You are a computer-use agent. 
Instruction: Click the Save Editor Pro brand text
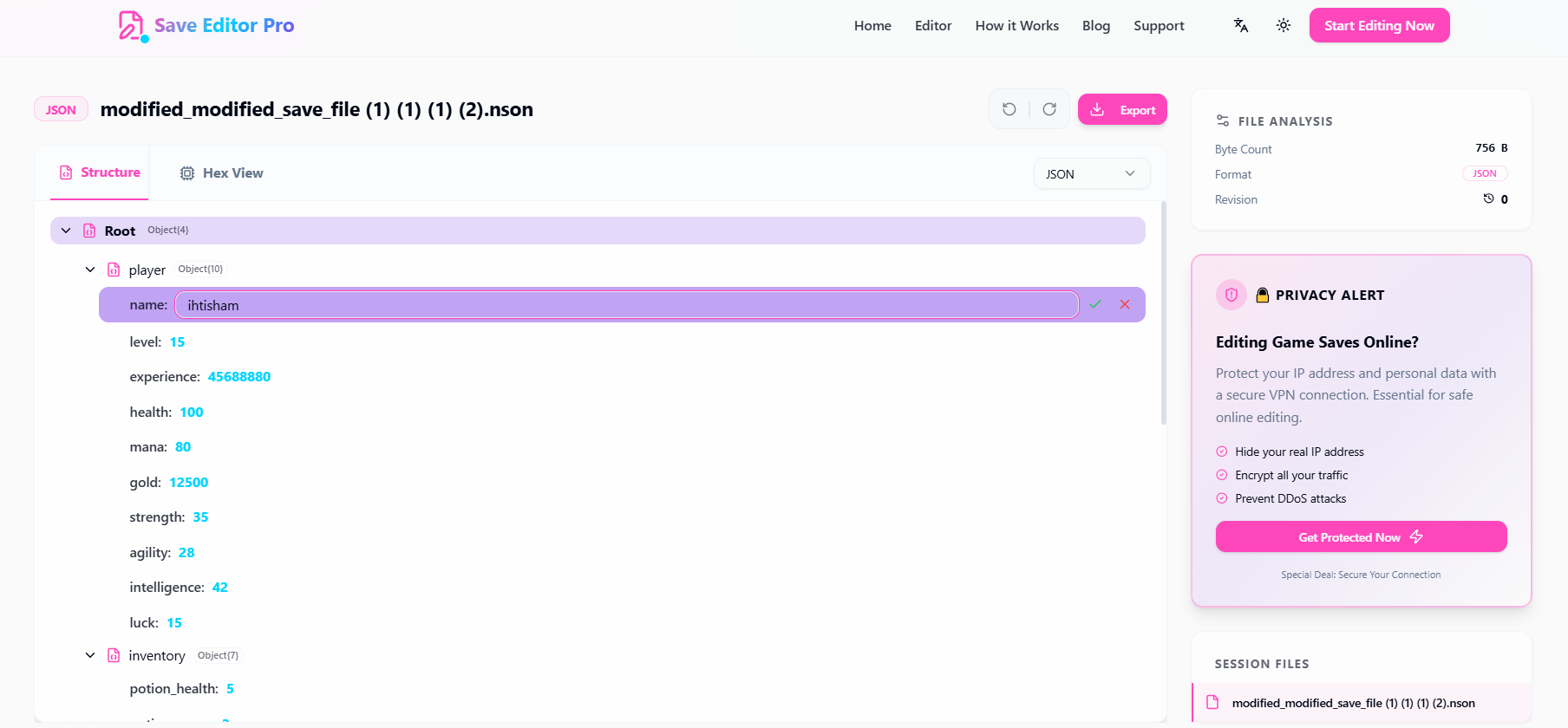224,25
